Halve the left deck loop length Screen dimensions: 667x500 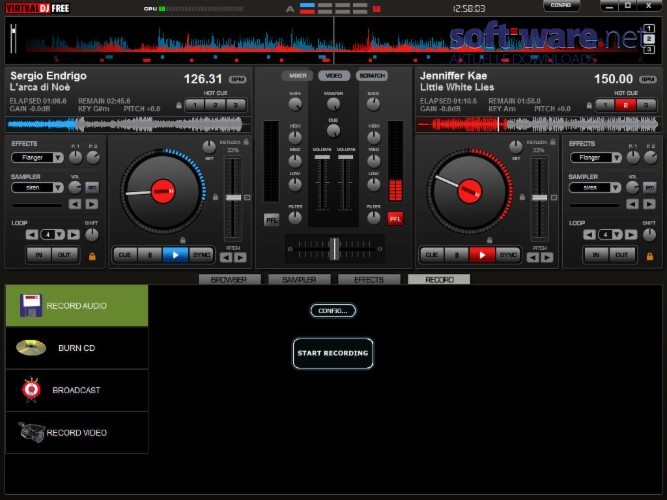point(32,234)
